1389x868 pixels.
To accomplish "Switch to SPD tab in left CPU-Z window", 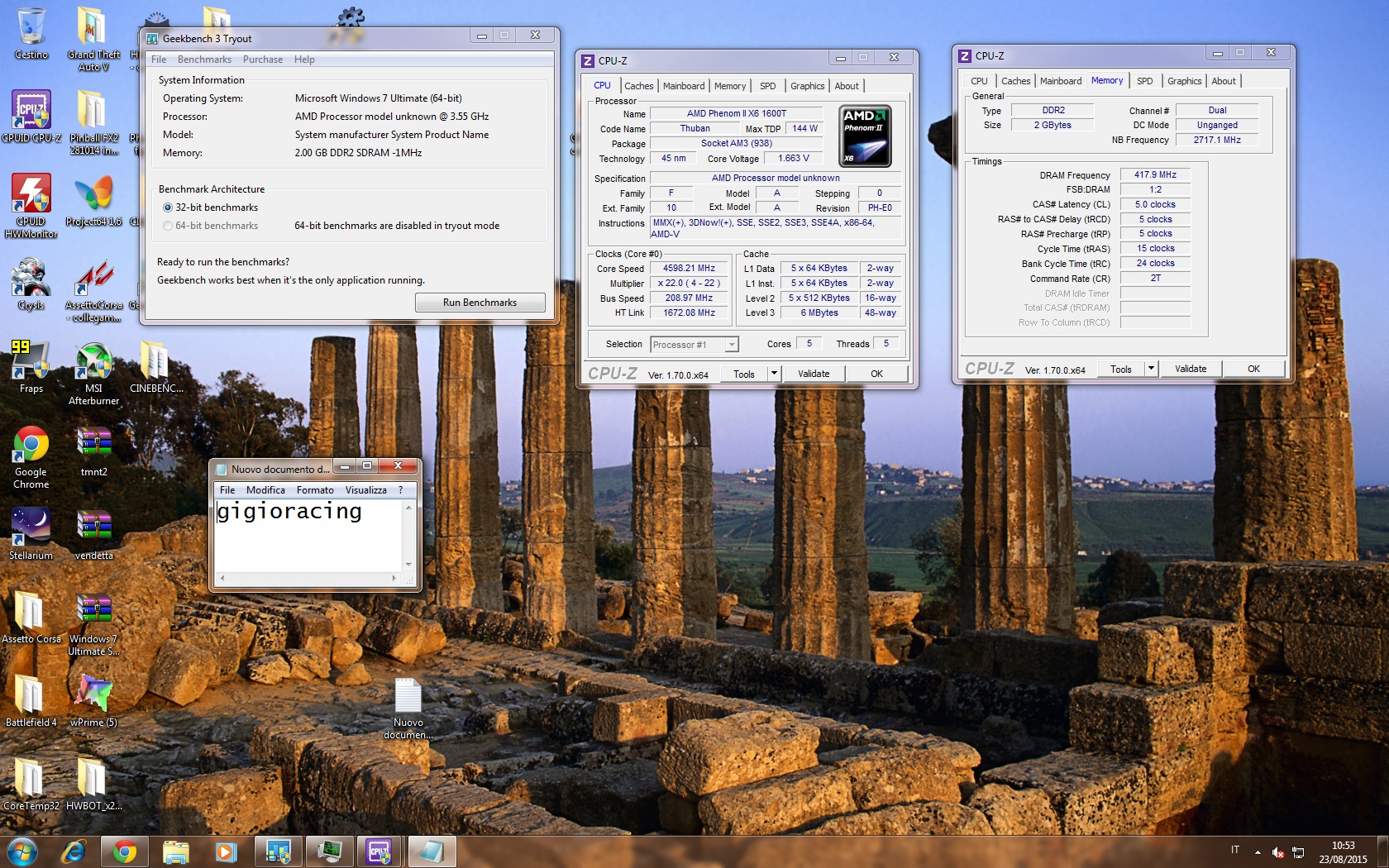I will [768, 86].
